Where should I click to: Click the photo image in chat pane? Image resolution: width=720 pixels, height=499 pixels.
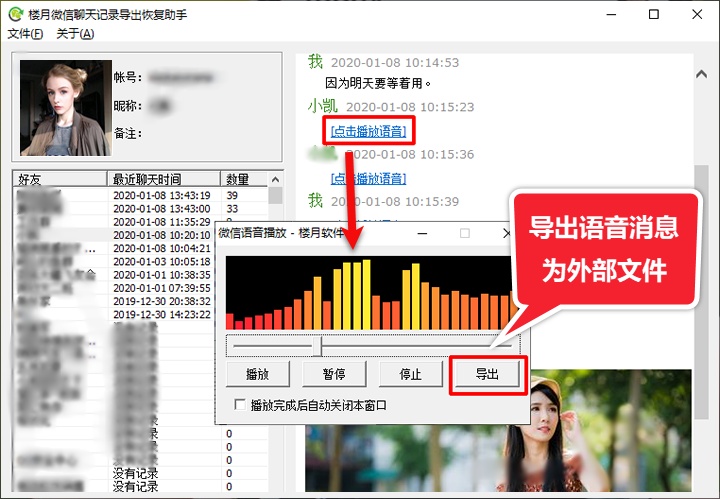[498, 431]
